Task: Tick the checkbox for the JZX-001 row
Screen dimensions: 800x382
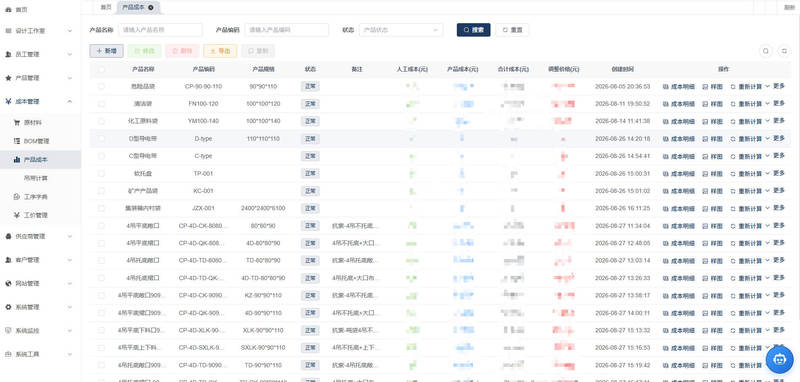Action: (x=101, y=208)
